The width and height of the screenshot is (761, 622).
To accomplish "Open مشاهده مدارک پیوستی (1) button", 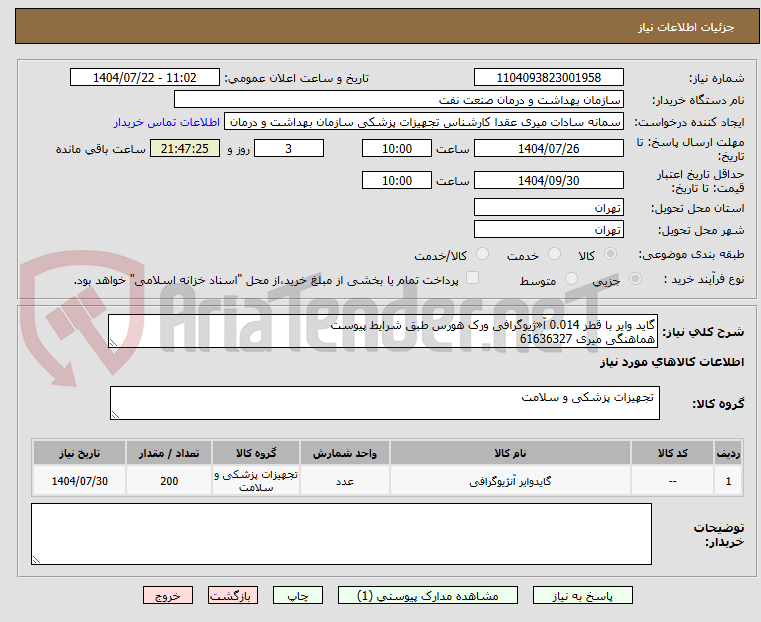I will click(428, 595).
